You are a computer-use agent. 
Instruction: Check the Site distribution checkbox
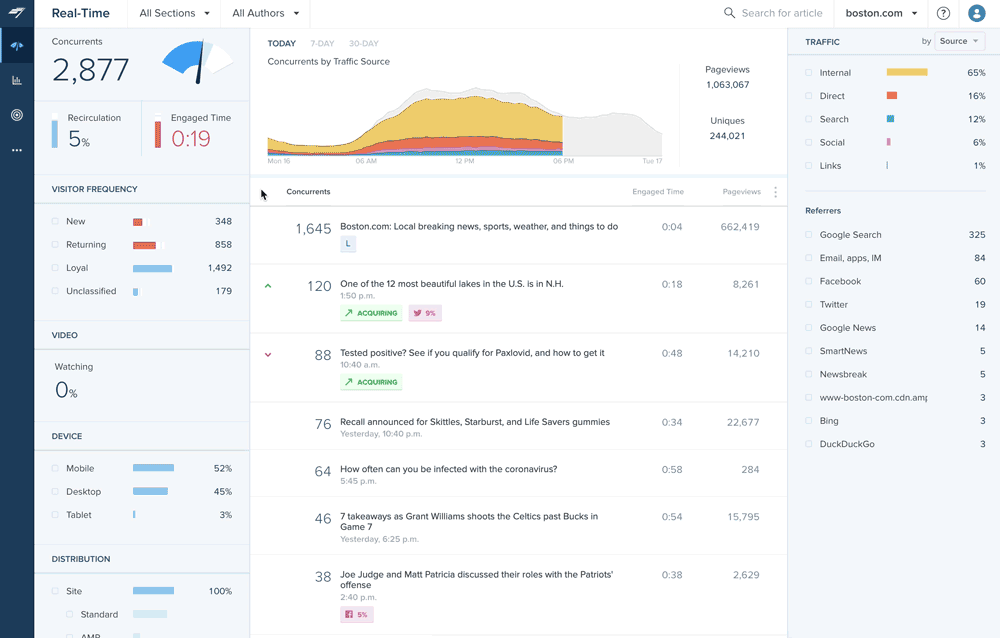tap(55, 591)
